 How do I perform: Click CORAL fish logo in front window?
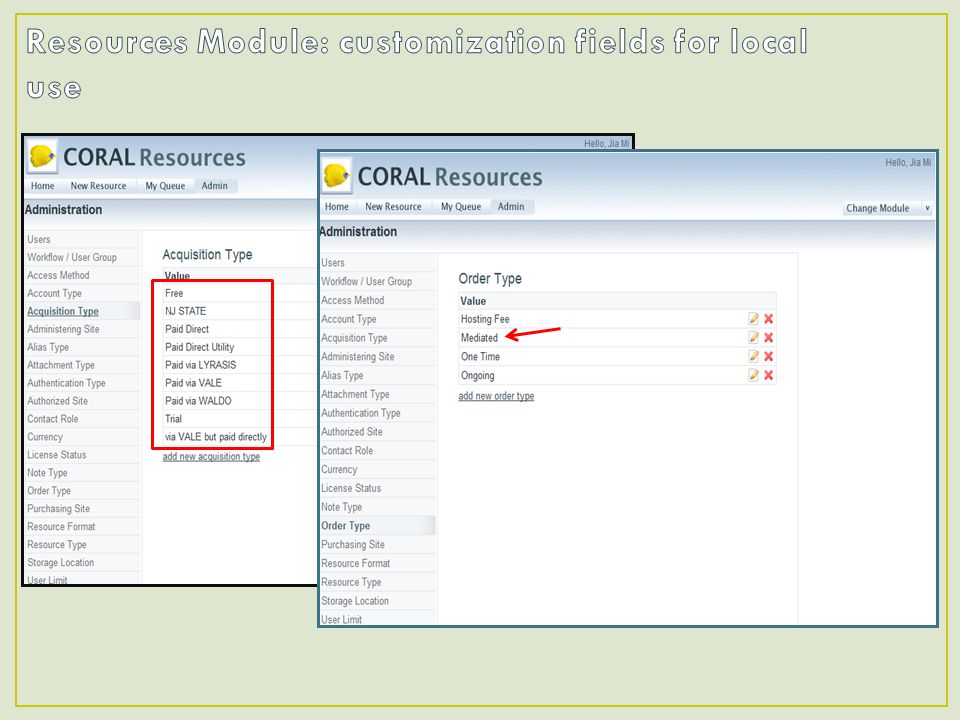[336, 176]
